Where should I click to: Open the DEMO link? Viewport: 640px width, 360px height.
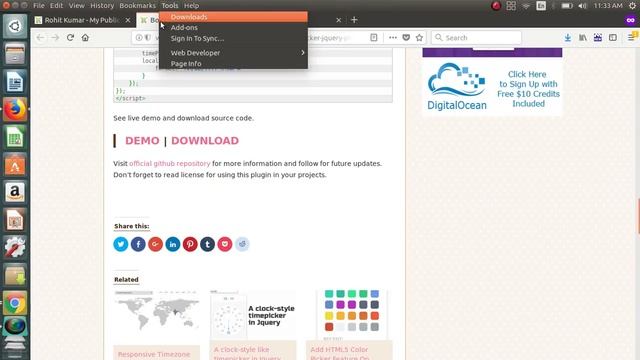tap(142, 140)
